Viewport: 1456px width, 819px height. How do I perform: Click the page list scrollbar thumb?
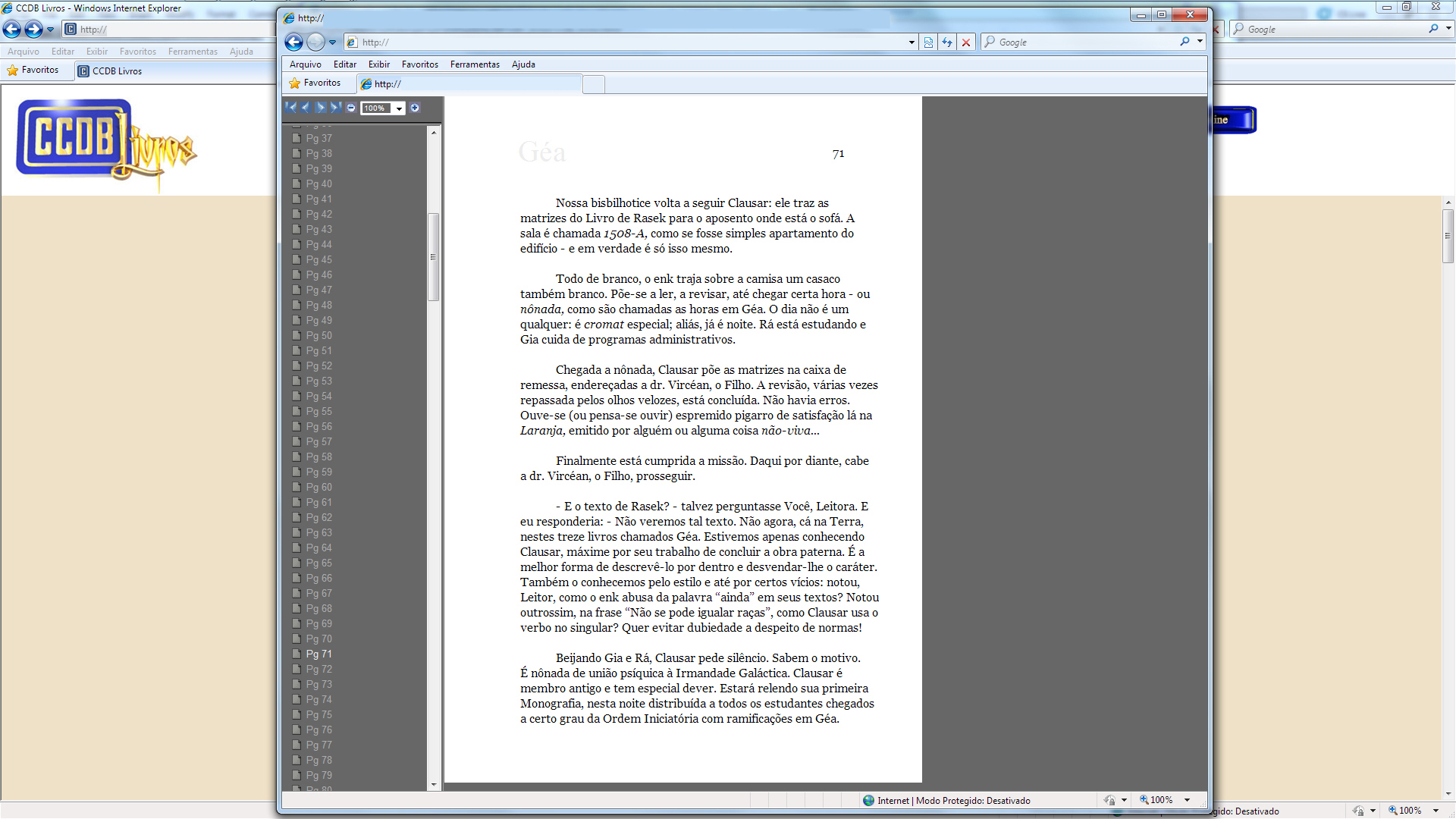point(433,256)
